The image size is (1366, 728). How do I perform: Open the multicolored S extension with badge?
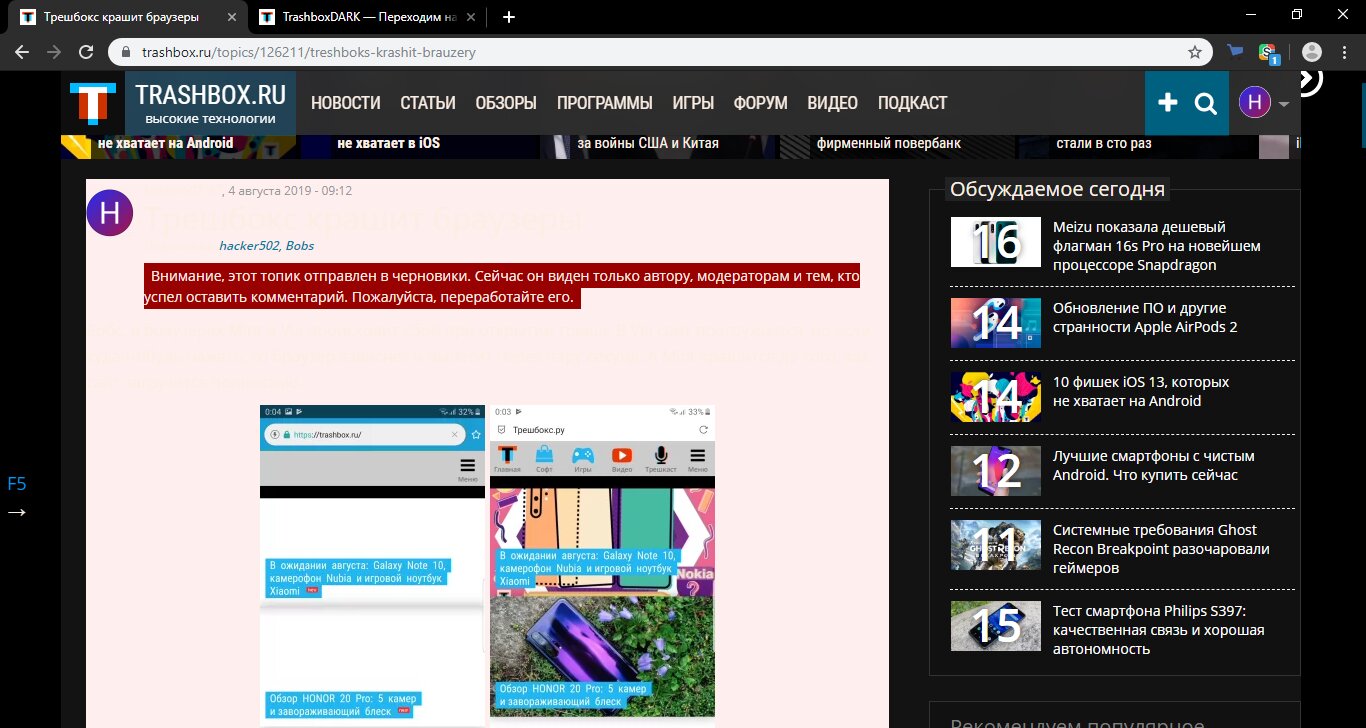pyautogui.click(x=1270, y=53)
